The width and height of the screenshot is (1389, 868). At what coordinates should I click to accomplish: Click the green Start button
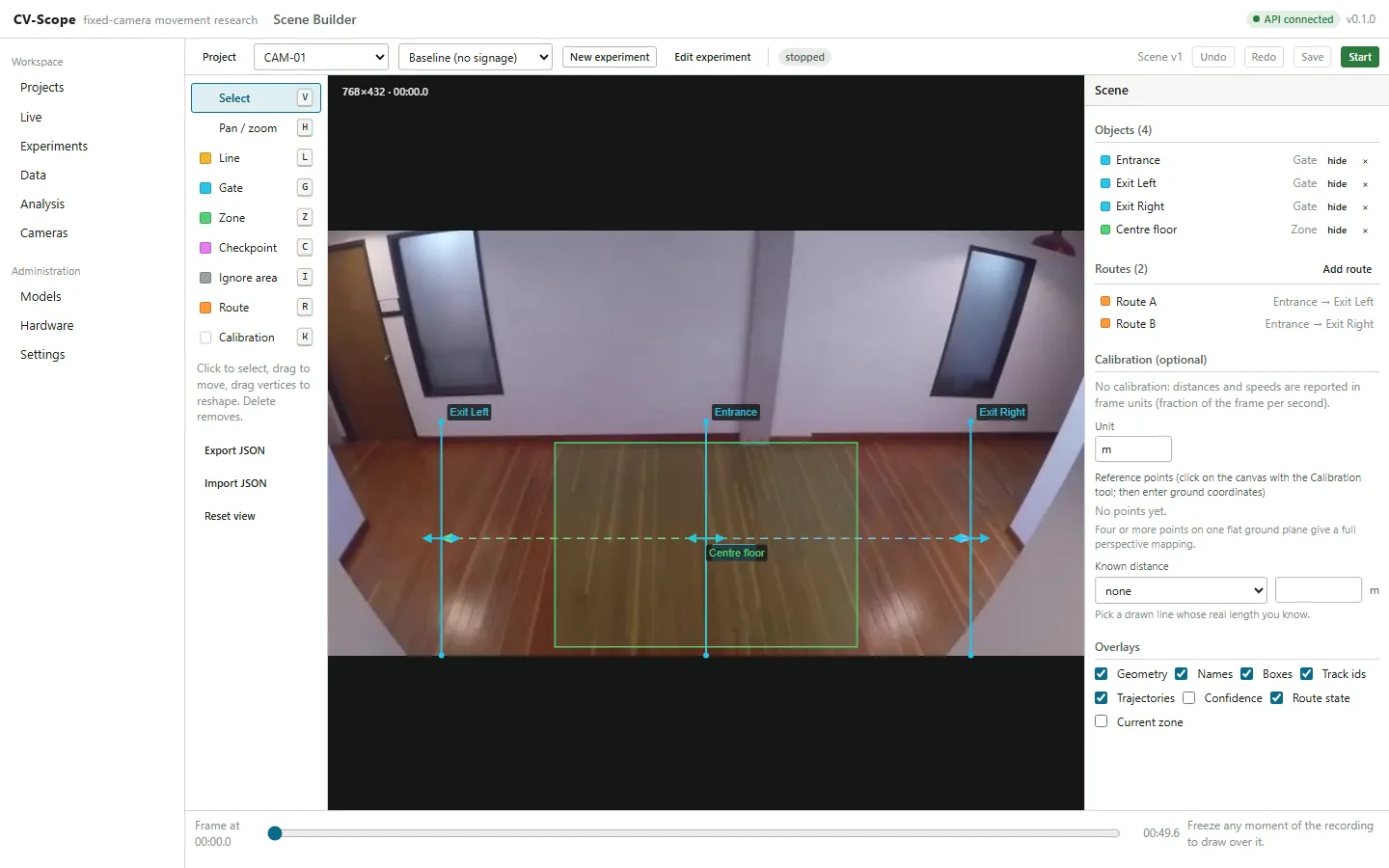(x=1360, y=57)
